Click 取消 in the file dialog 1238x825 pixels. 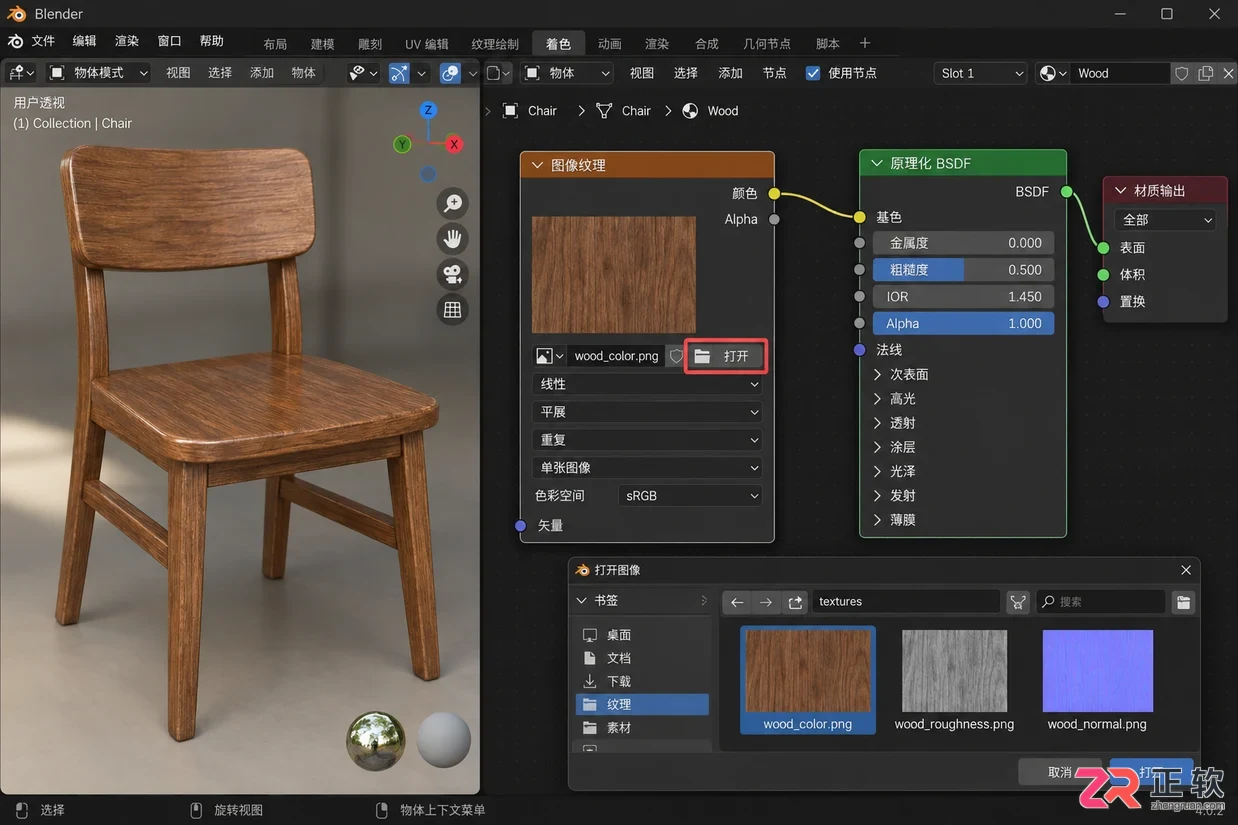click(x=1059, y=772)
